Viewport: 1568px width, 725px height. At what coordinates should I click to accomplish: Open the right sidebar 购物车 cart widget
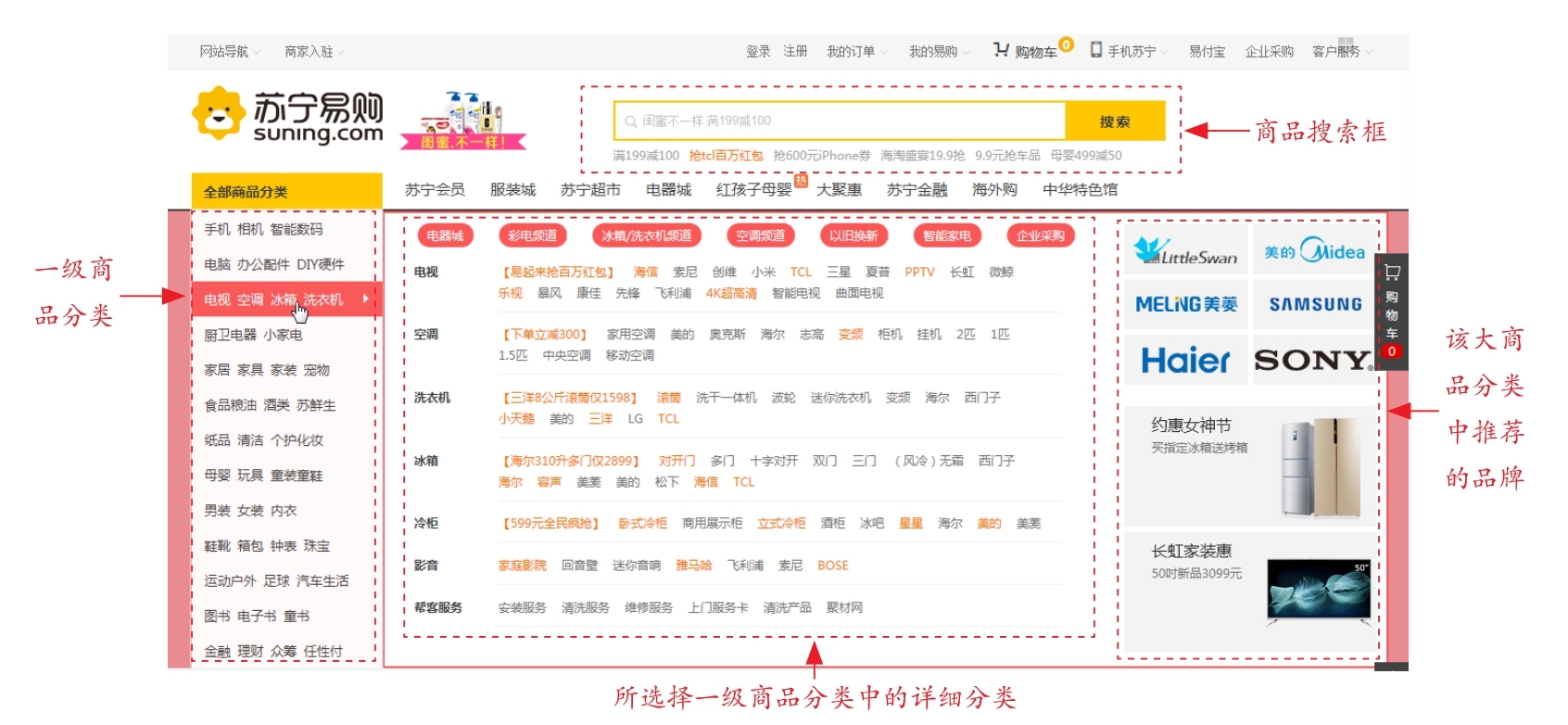tap(1391, 312)
